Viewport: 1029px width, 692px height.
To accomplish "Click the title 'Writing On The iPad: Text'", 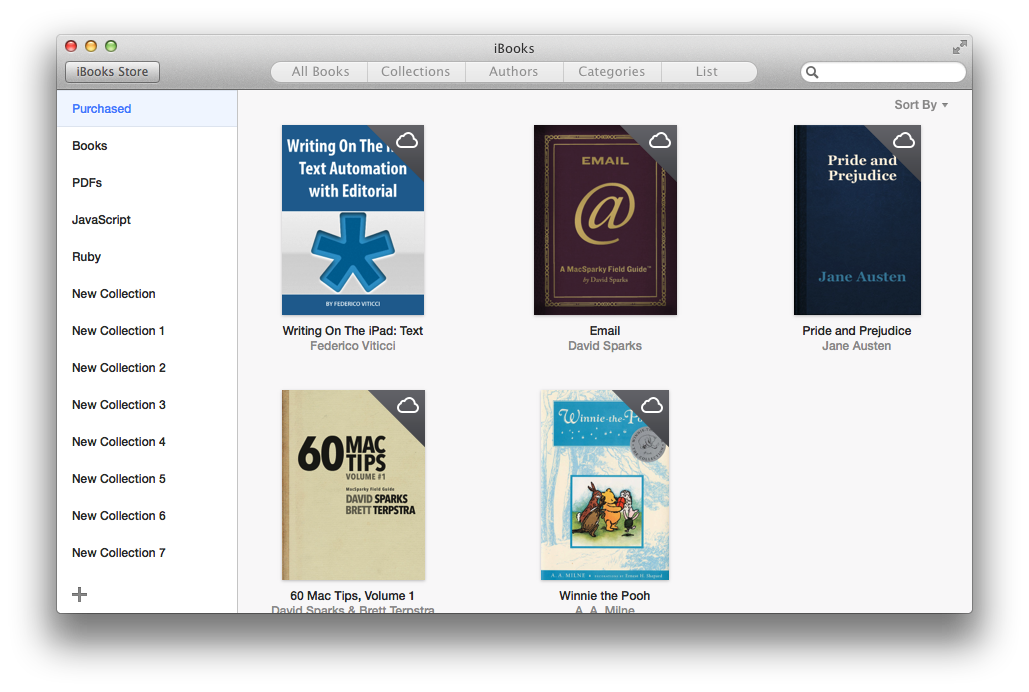I will 353,331.
